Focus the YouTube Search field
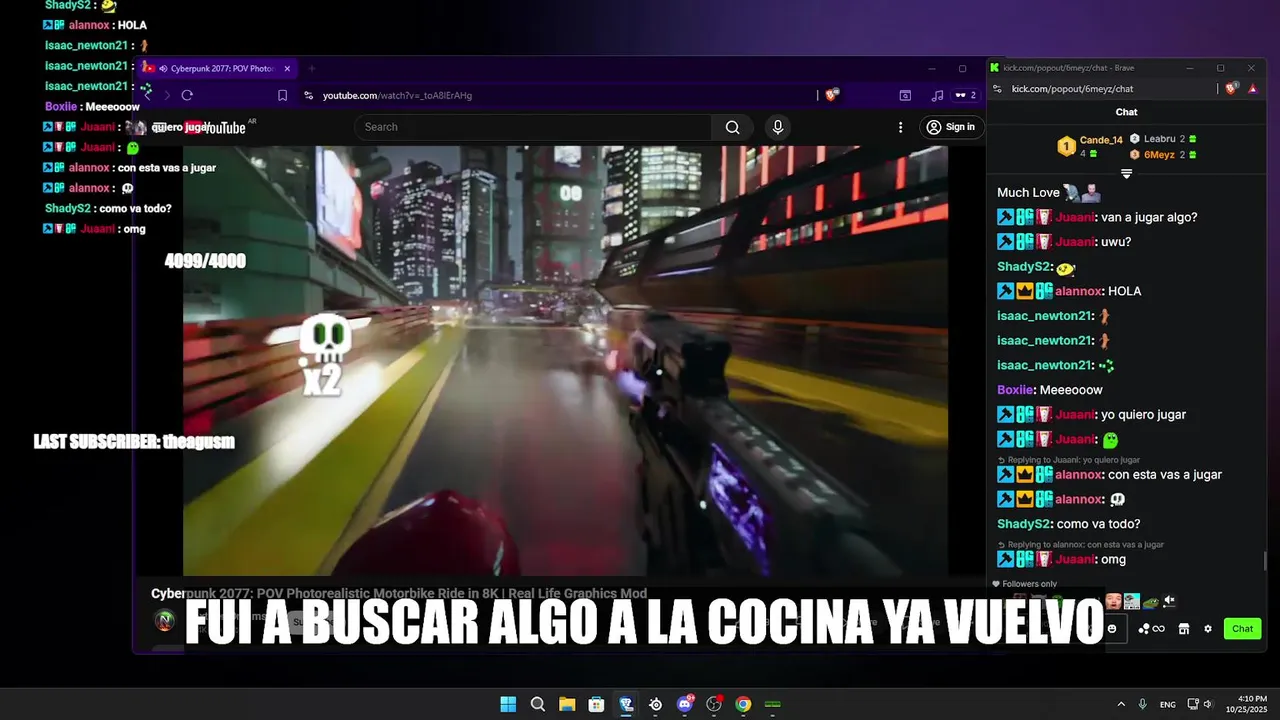The width and height of the screenshot is (1280, 720). (533, 127)
